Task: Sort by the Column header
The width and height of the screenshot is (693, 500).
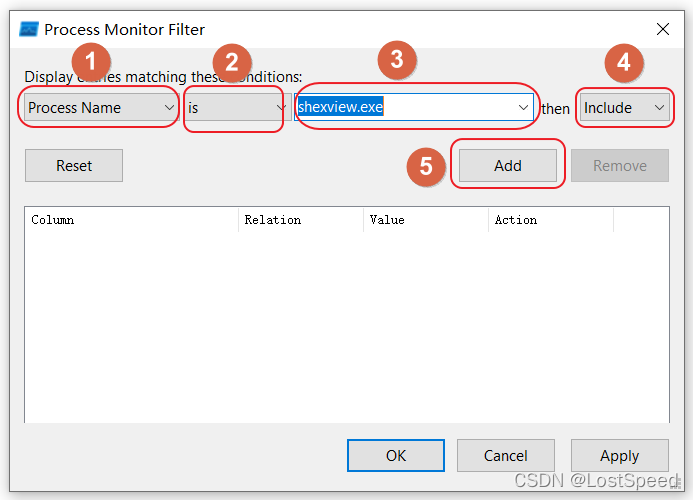Action: (132, 220)
